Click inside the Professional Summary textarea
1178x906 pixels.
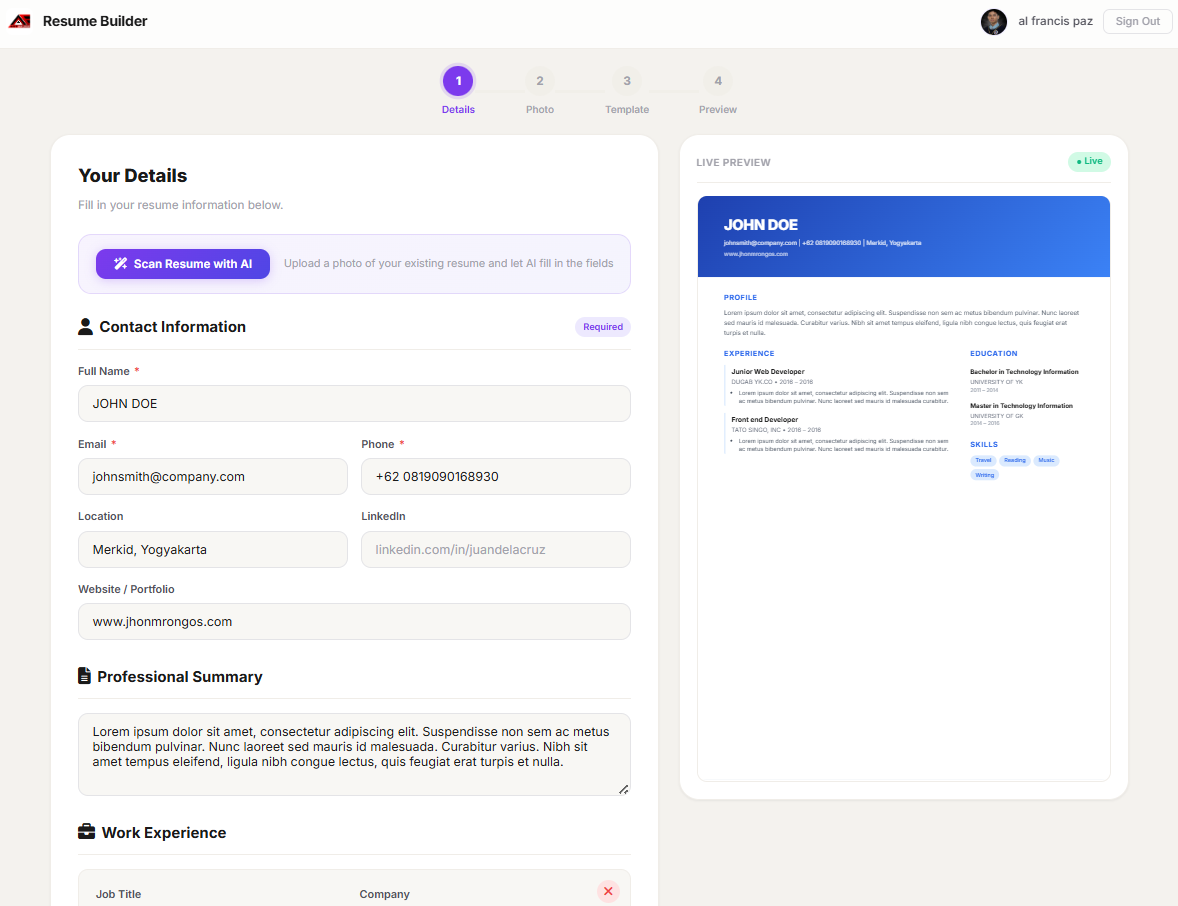354,754
